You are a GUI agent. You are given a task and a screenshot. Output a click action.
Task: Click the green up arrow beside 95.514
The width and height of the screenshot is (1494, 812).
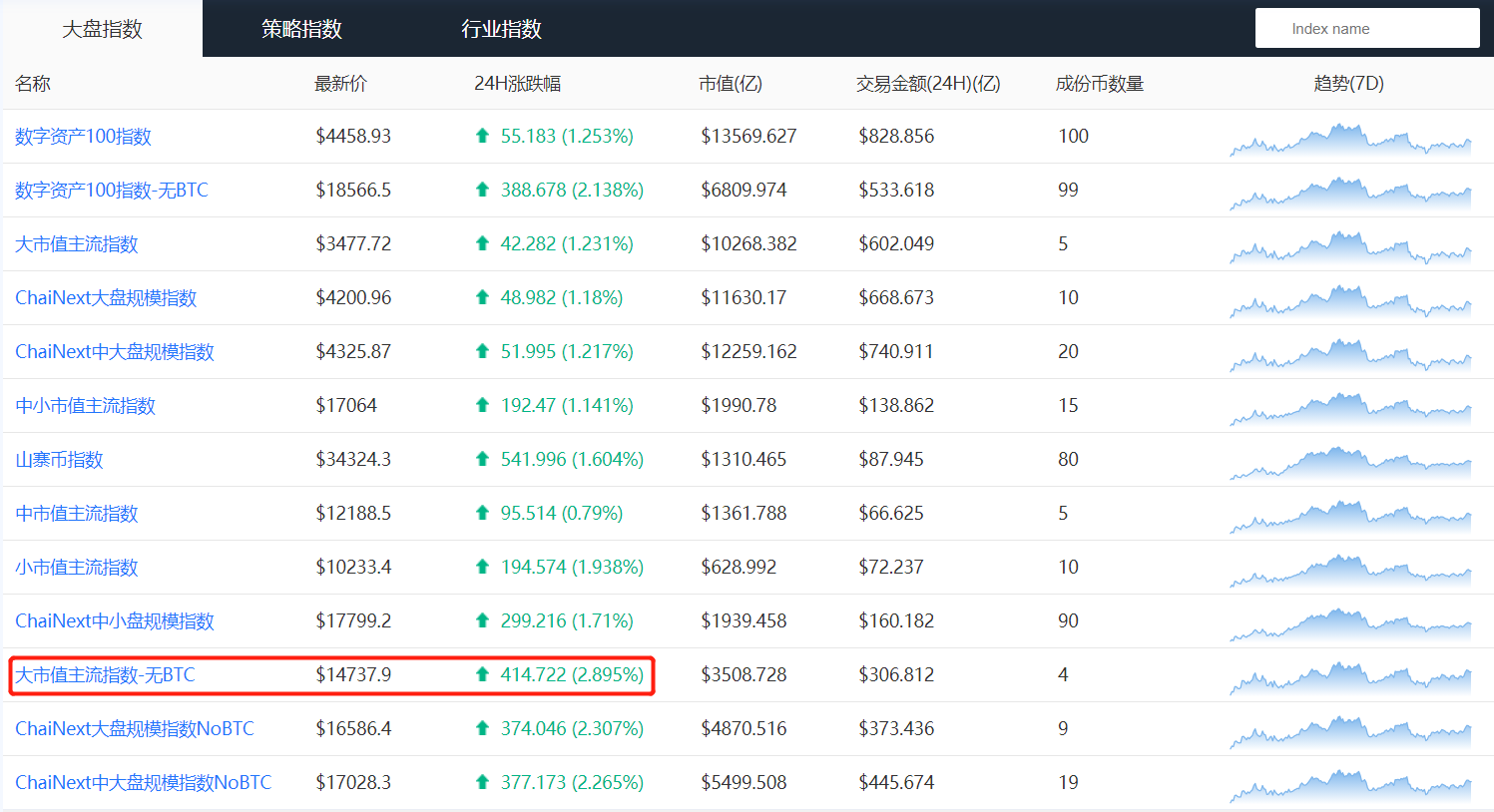click(483, 513)
